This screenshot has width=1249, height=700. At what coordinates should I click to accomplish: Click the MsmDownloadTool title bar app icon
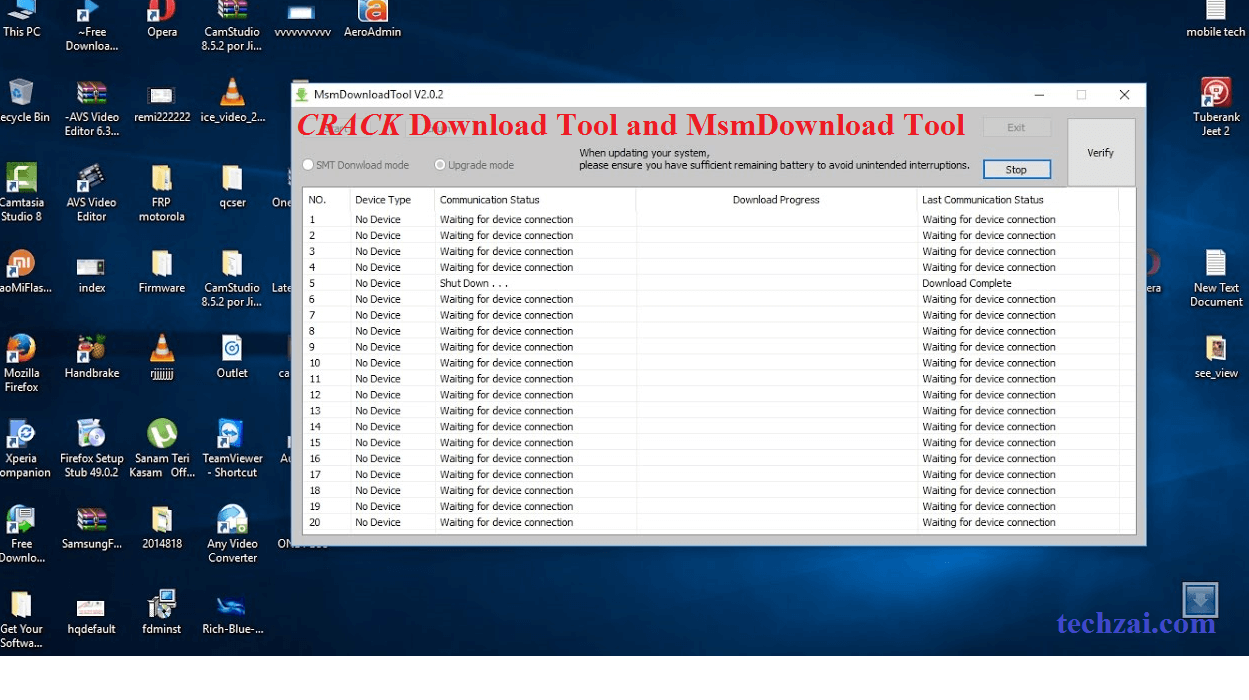pyautogui.click(x=302, y=94)
